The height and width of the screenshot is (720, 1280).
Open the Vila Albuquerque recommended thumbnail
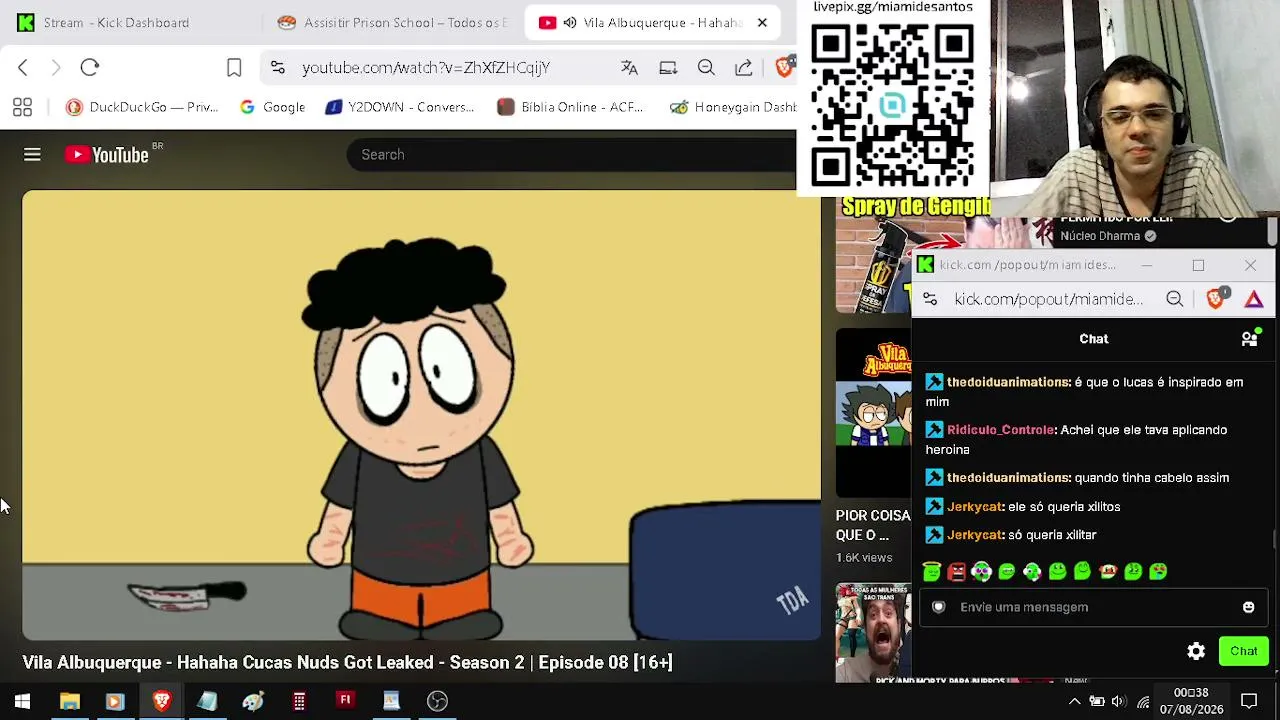pyautogui.click(x=873, y=412)
